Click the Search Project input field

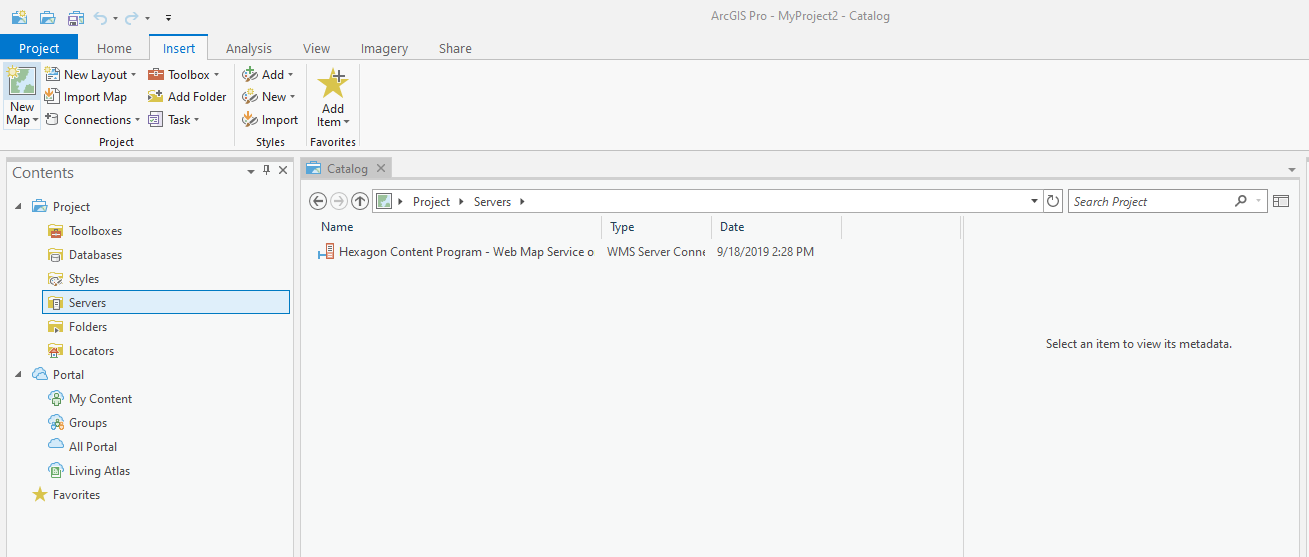coord(1150,202)
